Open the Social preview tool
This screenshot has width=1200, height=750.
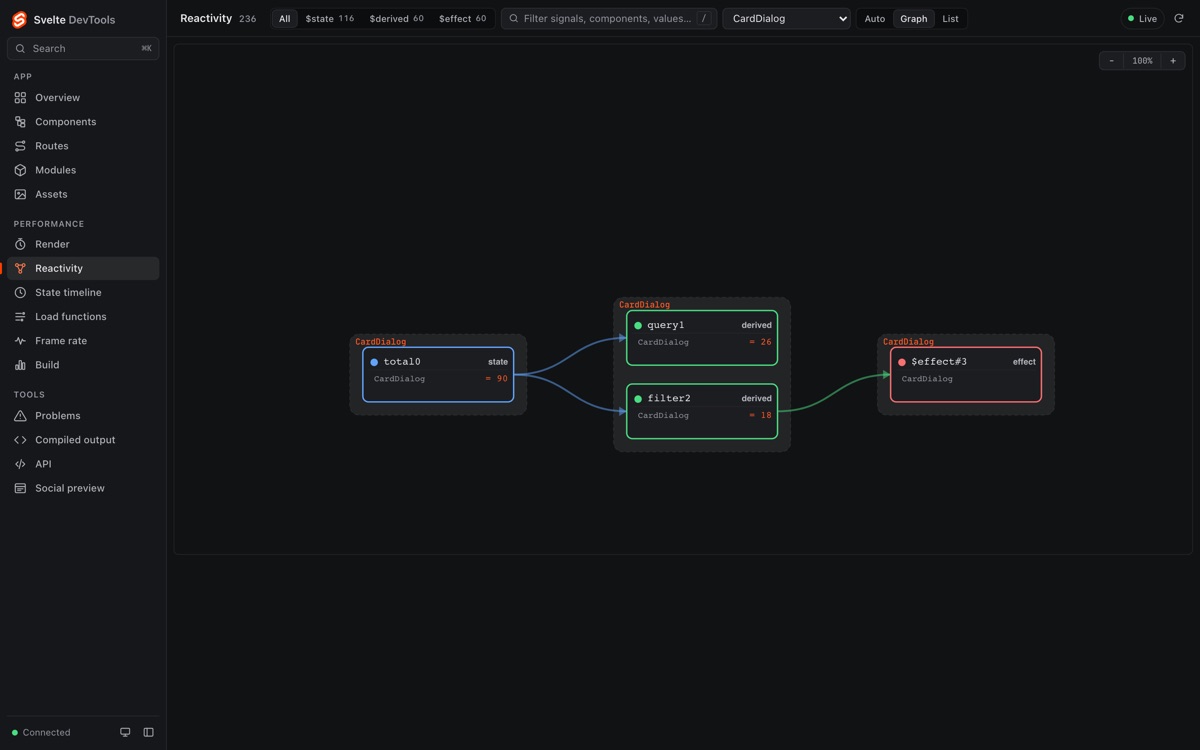pos(83,488)
